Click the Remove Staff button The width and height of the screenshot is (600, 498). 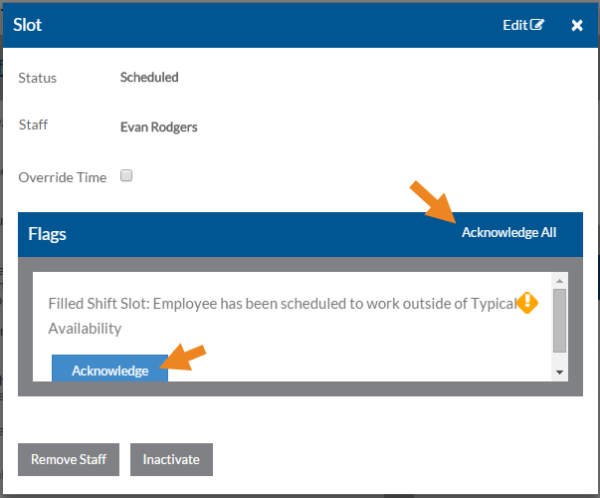[x=69, y=460]
